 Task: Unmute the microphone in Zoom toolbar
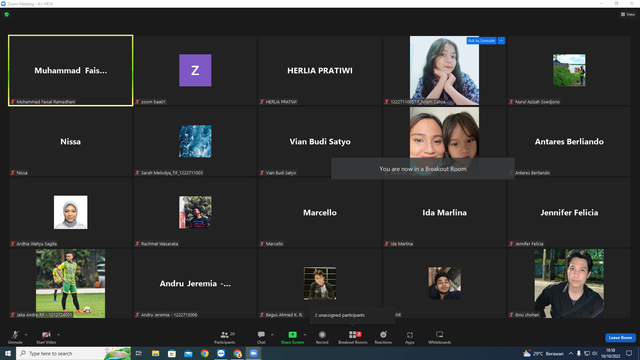pos(15,337)
